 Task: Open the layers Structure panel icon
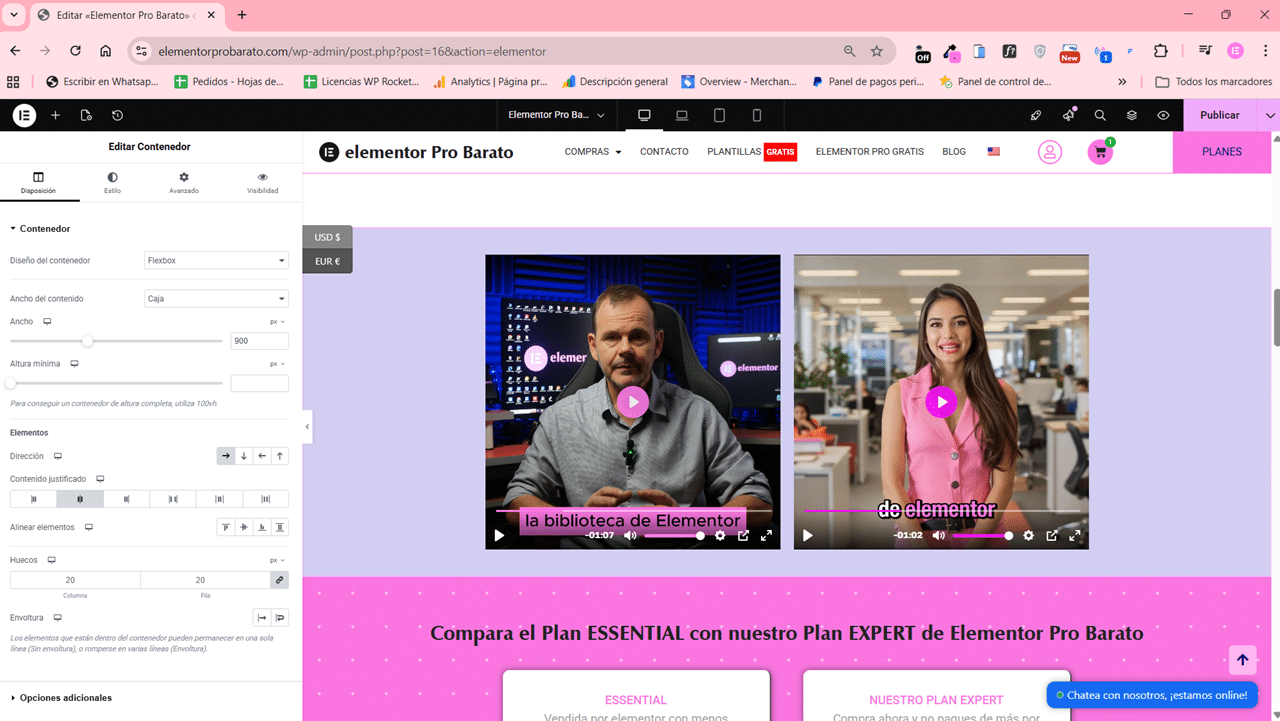[1132, 115]
